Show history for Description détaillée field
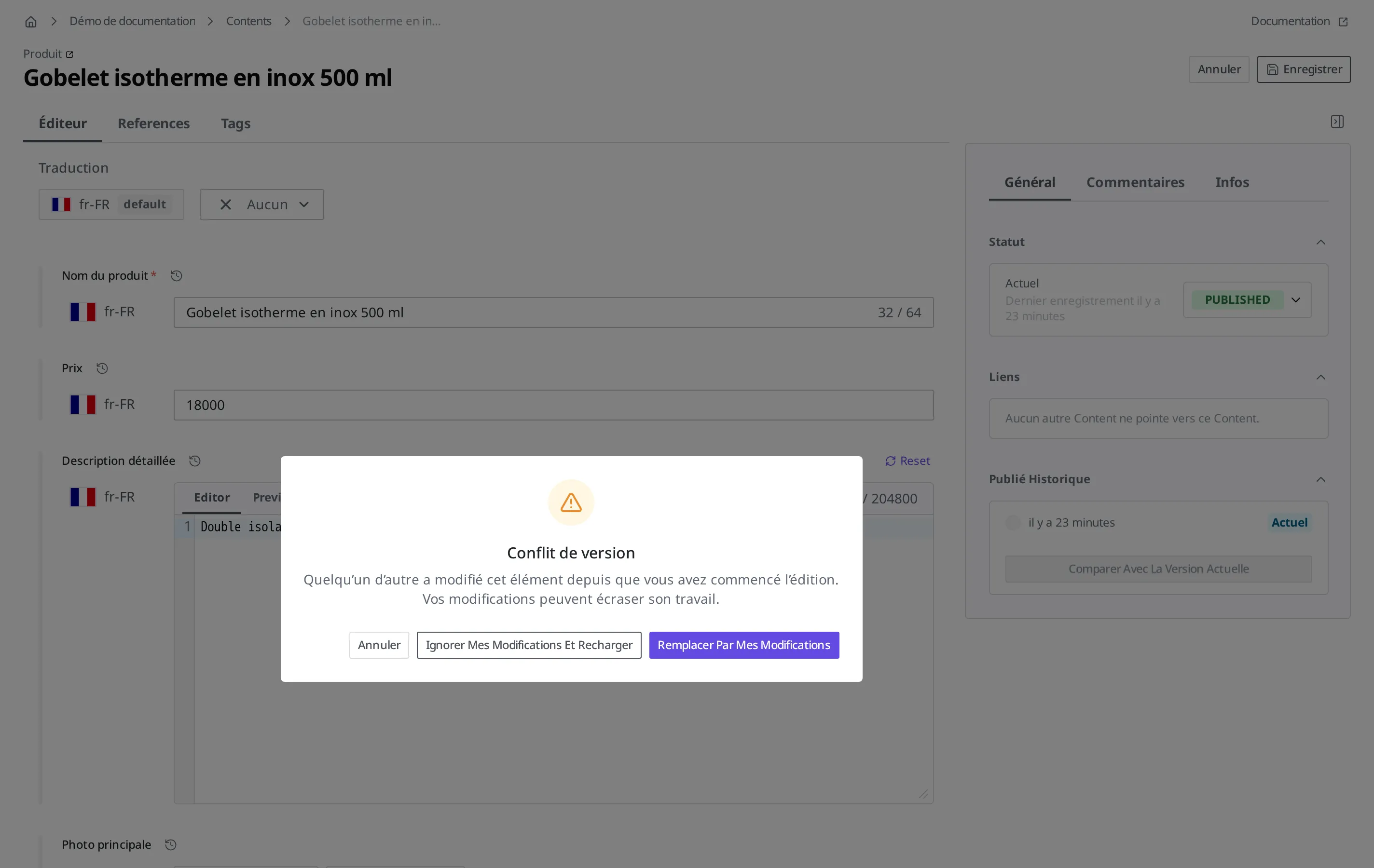1374x868 pixels. click(194, 461)
